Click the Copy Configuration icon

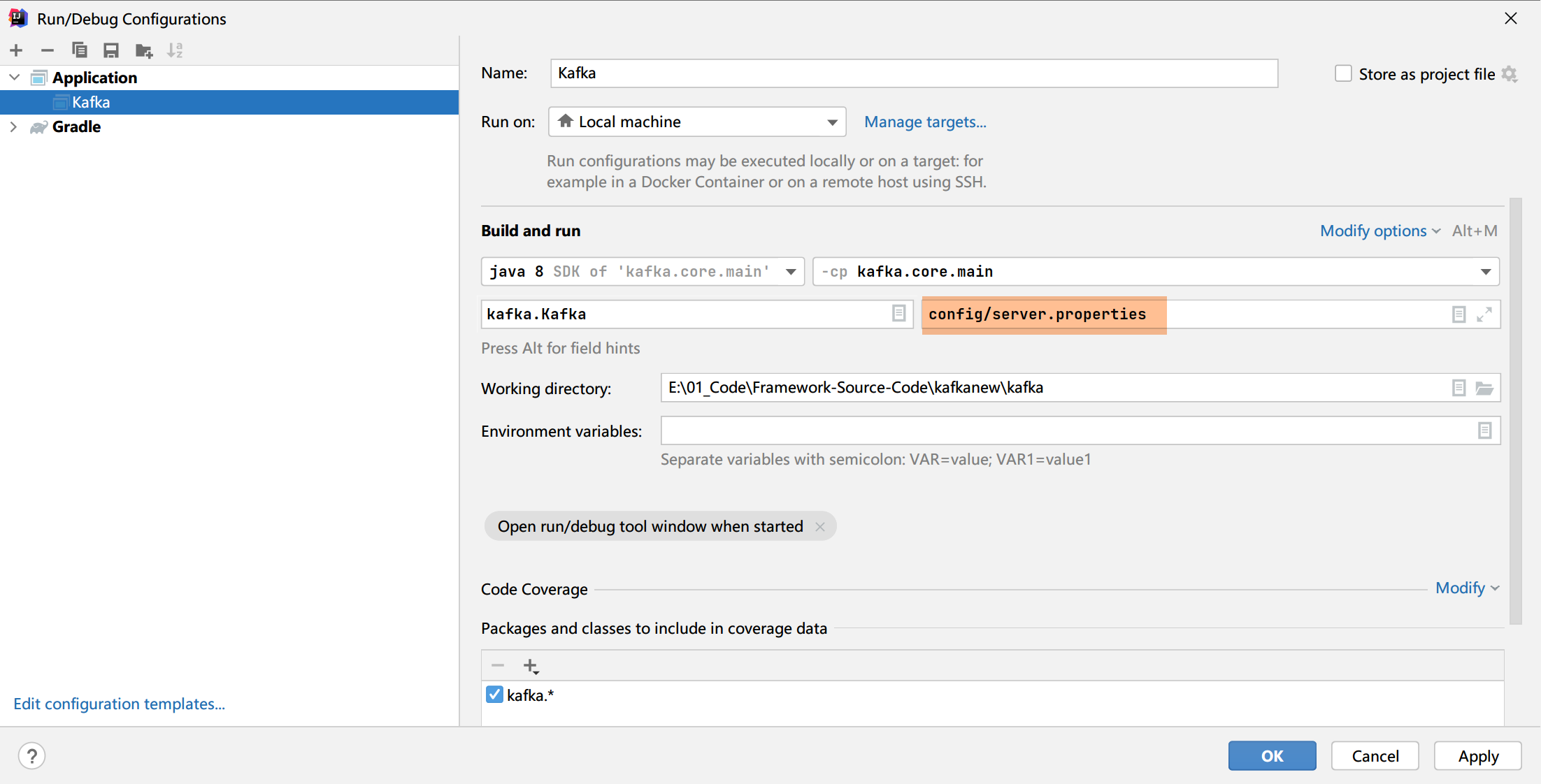tap(79, 50)
